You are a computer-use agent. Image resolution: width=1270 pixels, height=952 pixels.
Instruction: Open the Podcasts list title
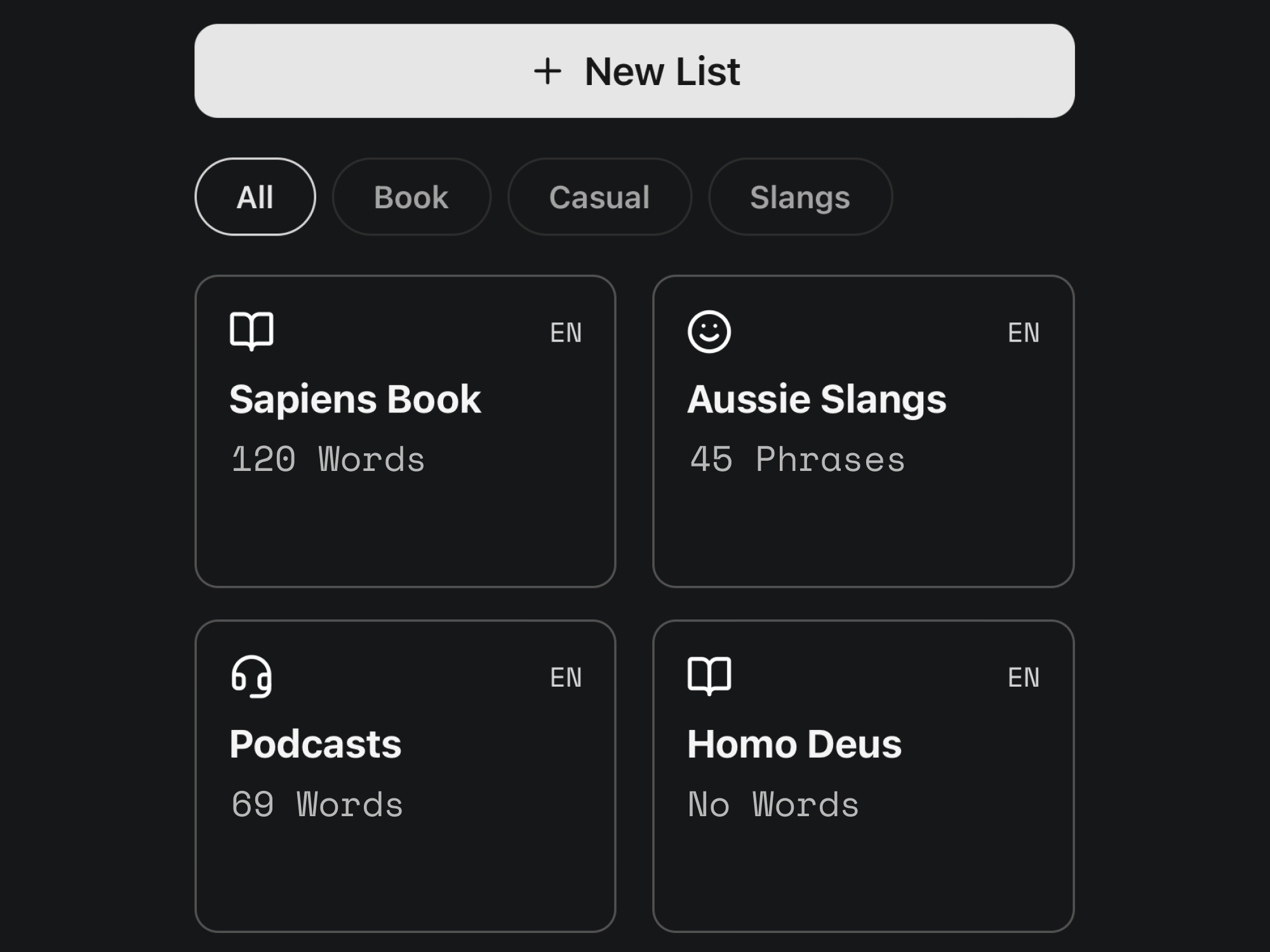[316, 744]
